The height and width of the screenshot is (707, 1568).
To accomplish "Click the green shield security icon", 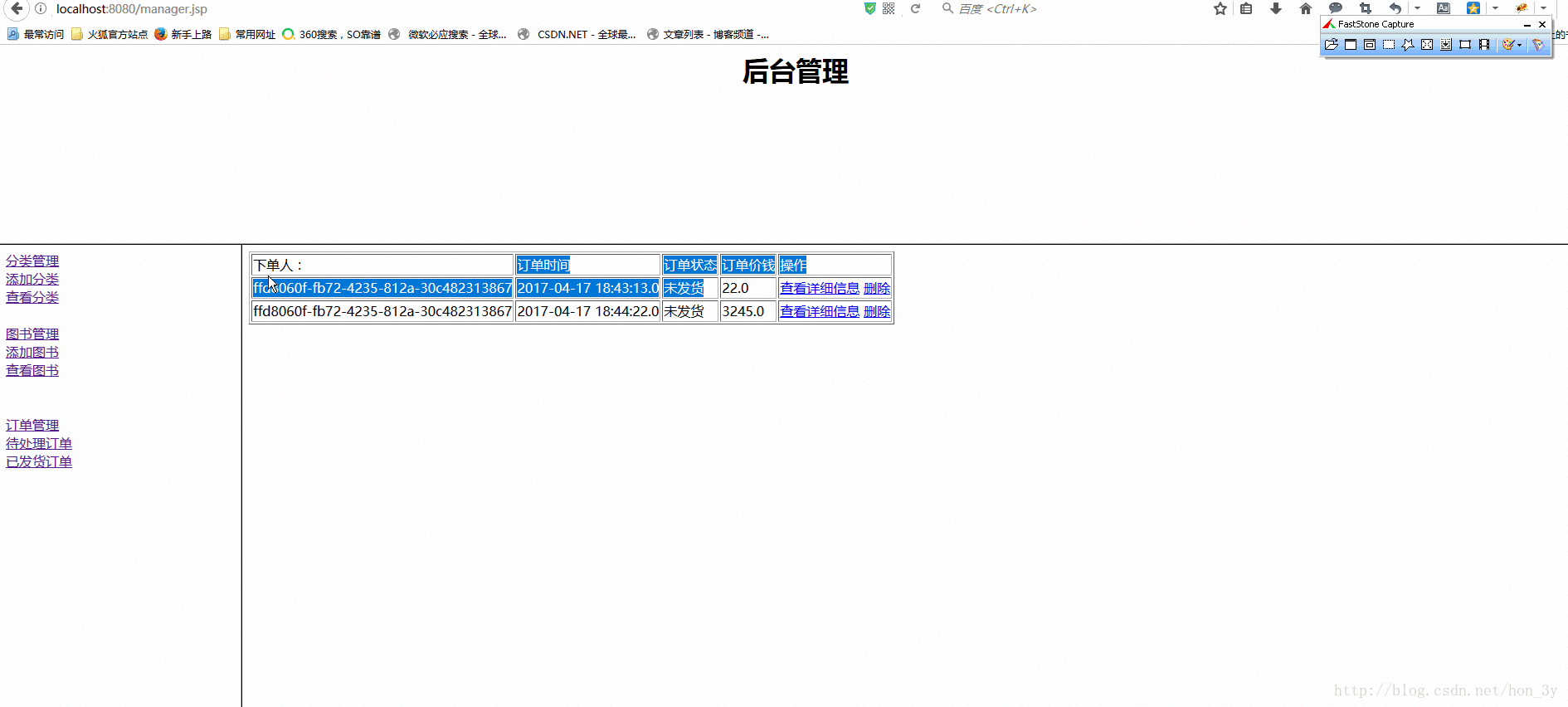I will (x=869, y=8).
